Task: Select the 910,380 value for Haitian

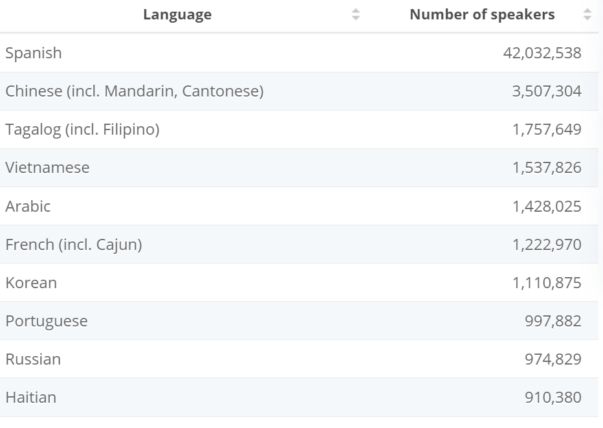Action: point(553,398)
